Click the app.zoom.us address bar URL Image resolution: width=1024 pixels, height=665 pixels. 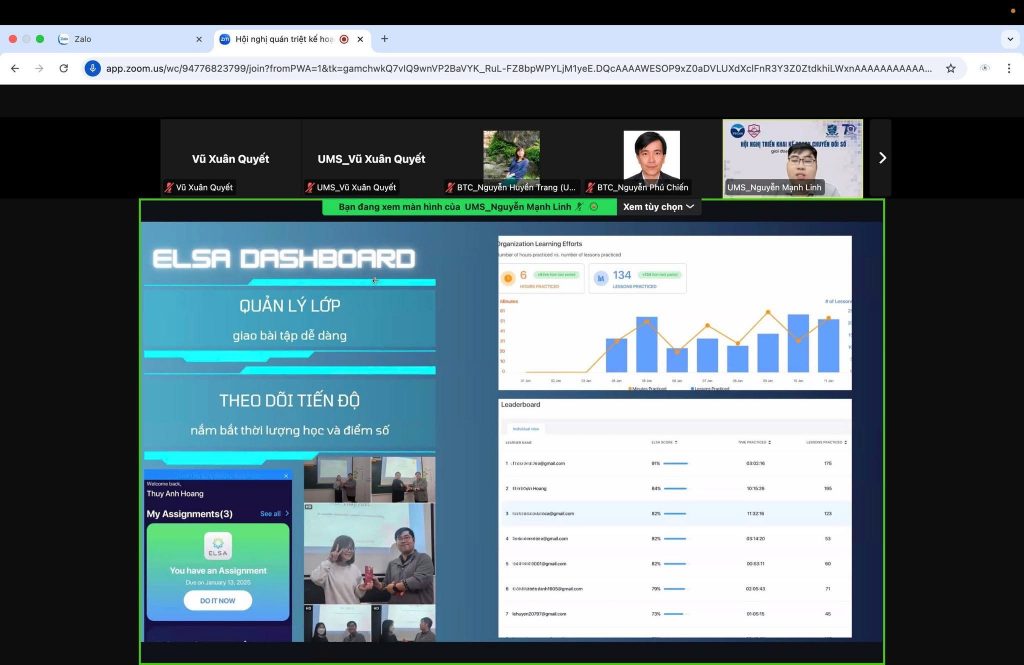coord(519,68)
